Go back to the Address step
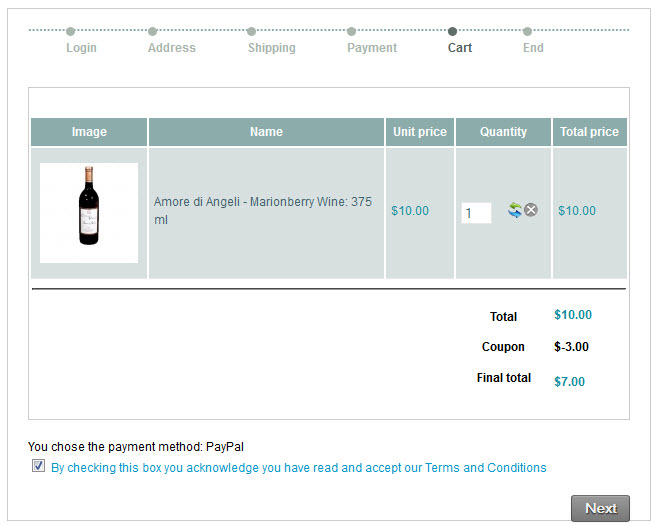Screen dimensions: 655x524 (x=172, y=47)
